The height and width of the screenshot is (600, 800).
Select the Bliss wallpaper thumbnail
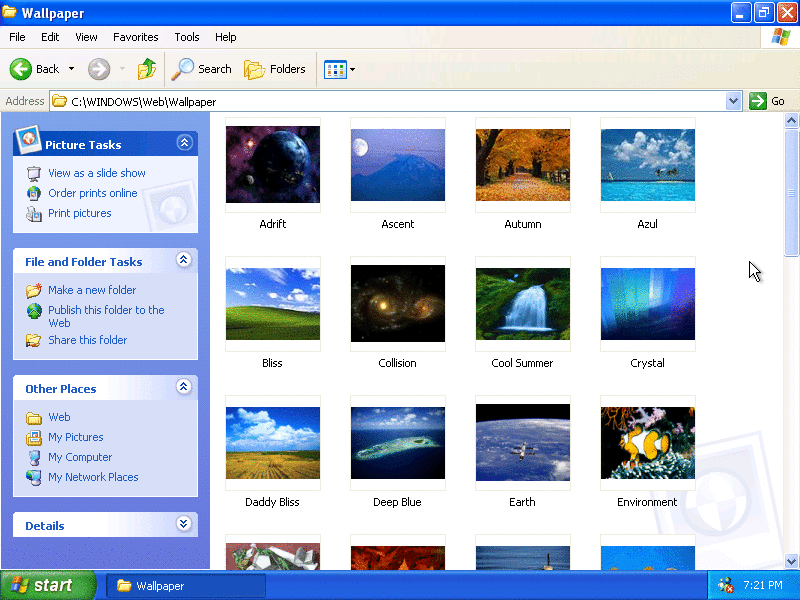tap(273, 304)
